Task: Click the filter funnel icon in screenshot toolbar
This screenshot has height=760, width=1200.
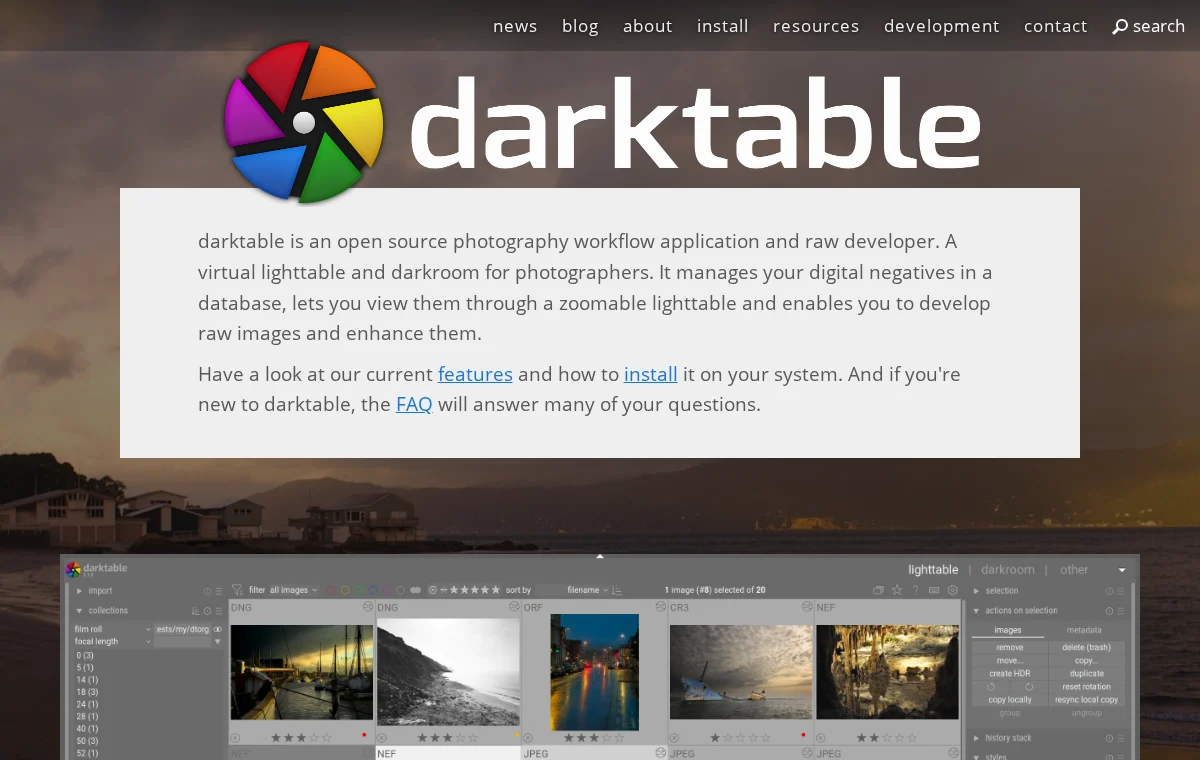Action: point(237,590)
